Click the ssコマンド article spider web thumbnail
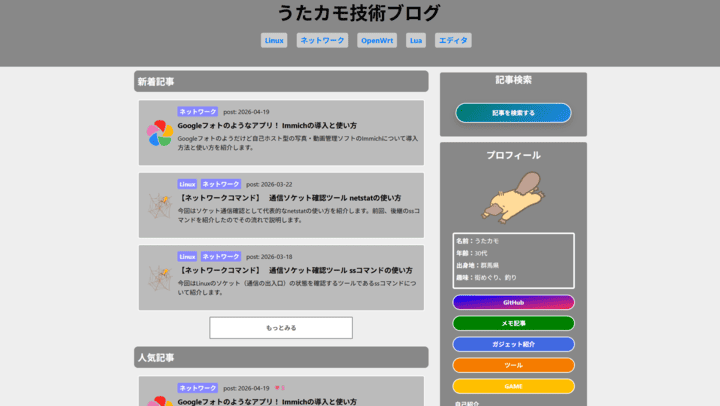 tap(160, 278)
